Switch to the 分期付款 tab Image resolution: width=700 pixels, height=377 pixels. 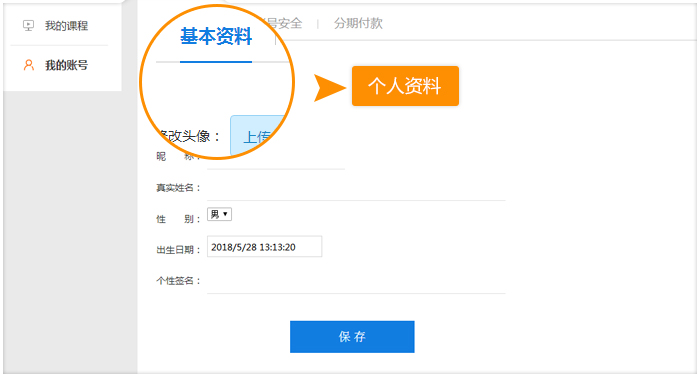click(x=358, y=23)
